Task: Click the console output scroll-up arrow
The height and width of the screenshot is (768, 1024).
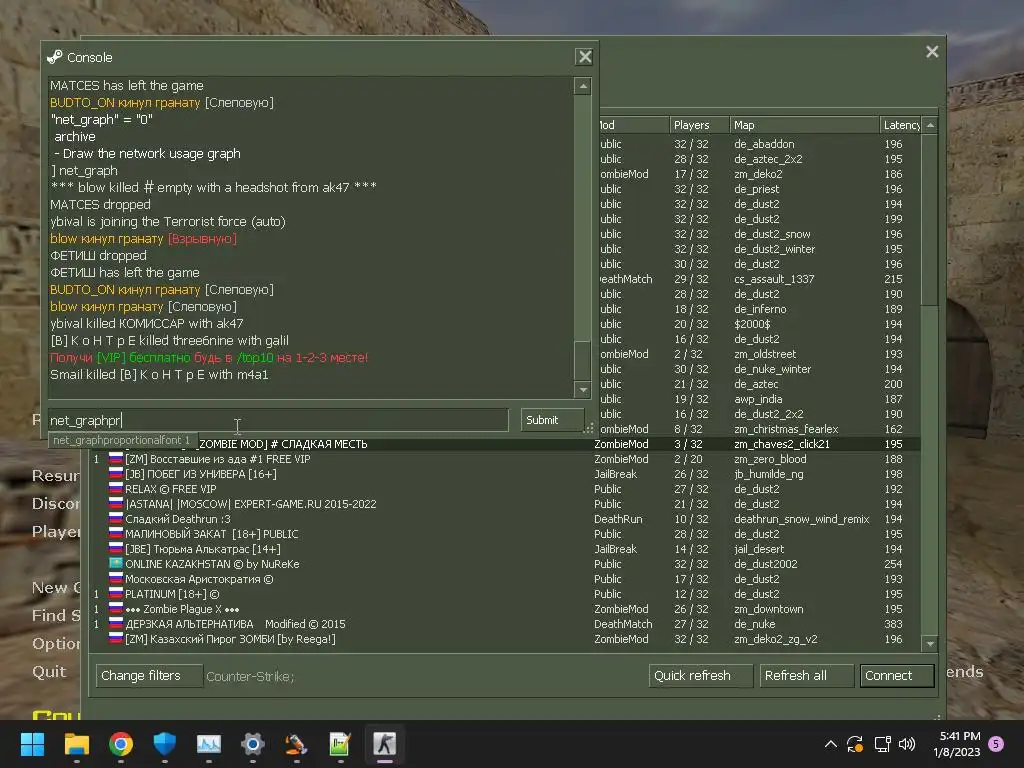Action: [x=583, y=86]
